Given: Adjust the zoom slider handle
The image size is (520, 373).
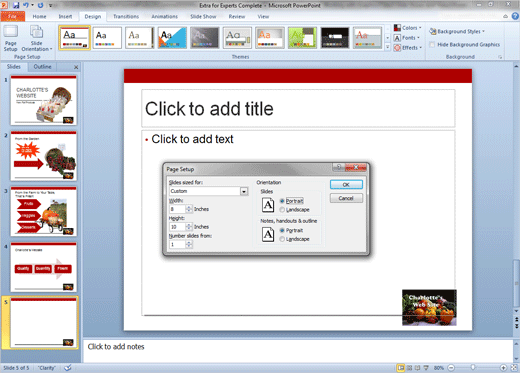Looking at the screenshot, I should pyautogui.click(x=473, y=368).
